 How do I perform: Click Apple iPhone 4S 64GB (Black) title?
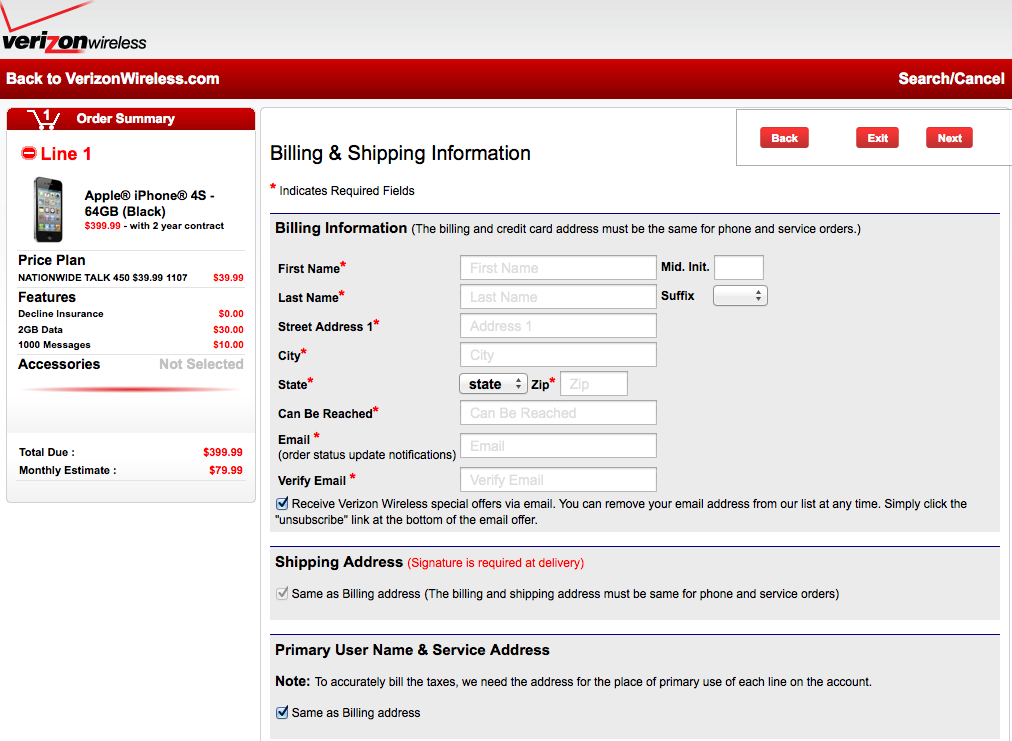click(x=149, y=203)
